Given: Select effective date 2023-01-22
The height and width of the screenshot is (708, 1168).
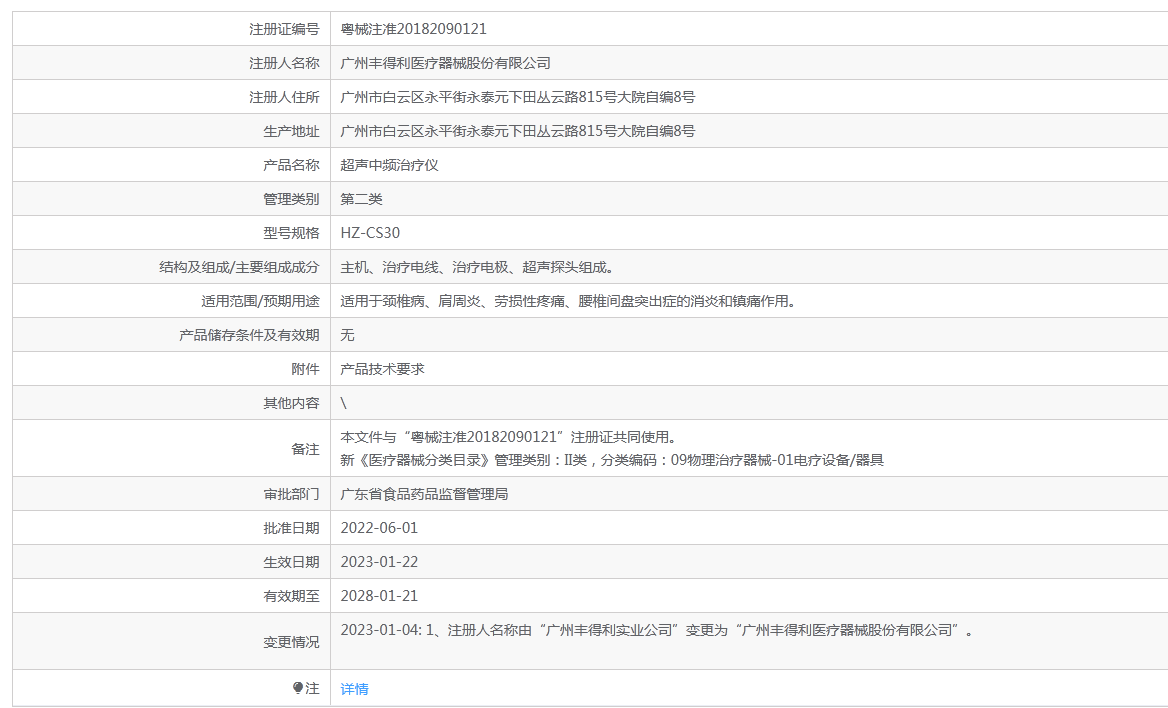Looking at the screenshot, I should pyautogui.click(x=379, y=563).
